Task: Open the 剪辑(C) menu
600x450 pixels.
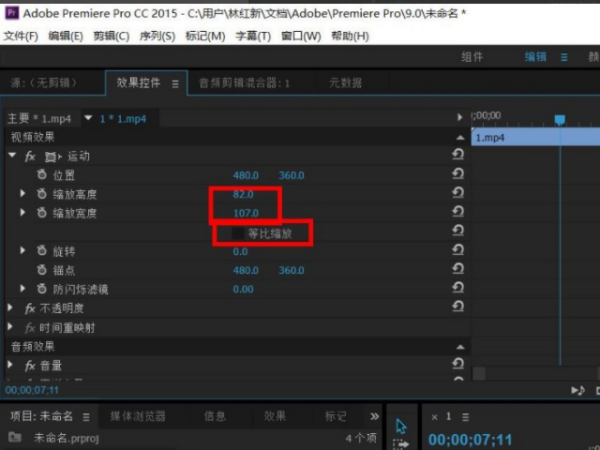Action: tap(111, 36)
